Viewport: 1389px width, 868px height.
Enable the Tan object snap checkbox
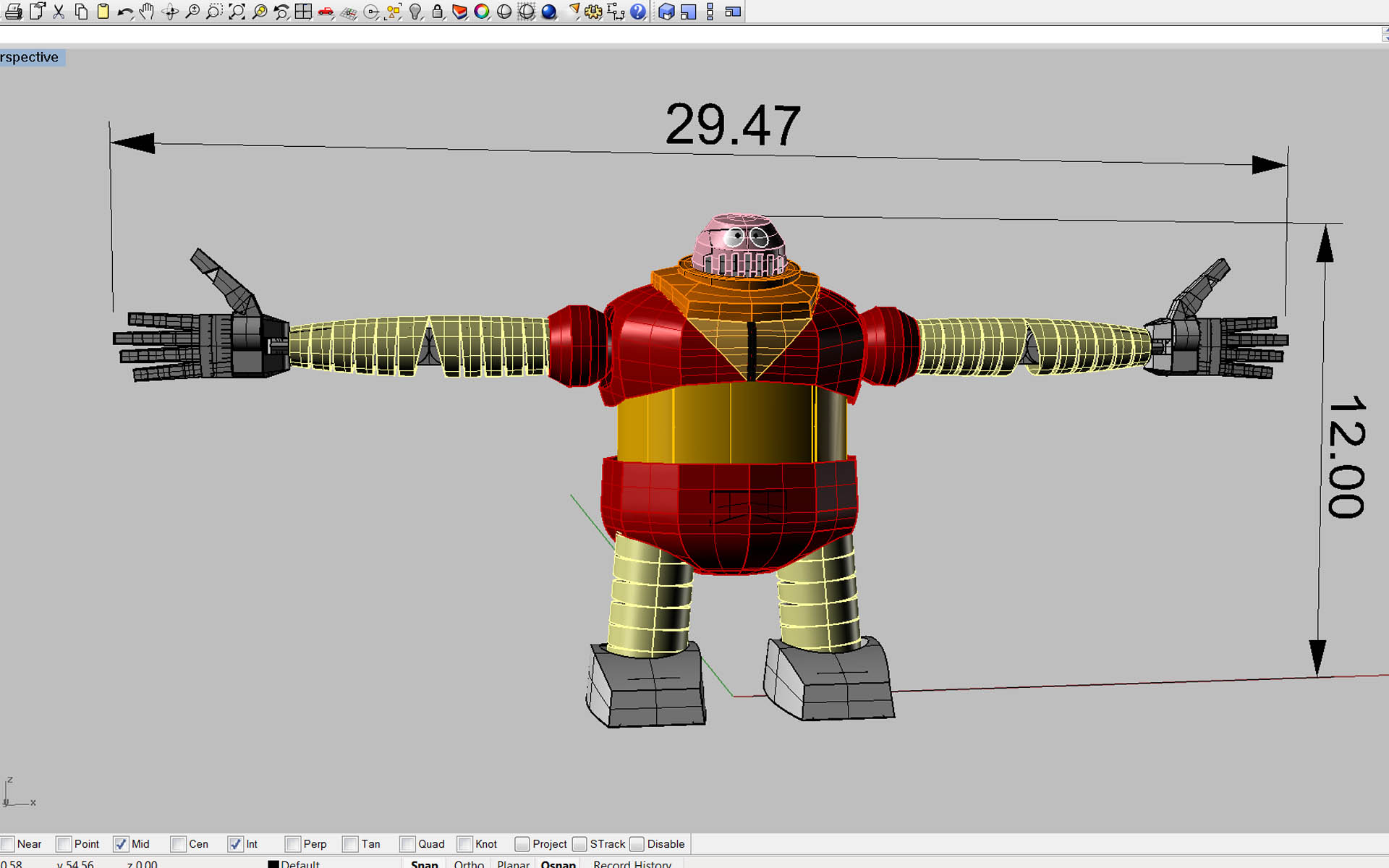(351, 844)
